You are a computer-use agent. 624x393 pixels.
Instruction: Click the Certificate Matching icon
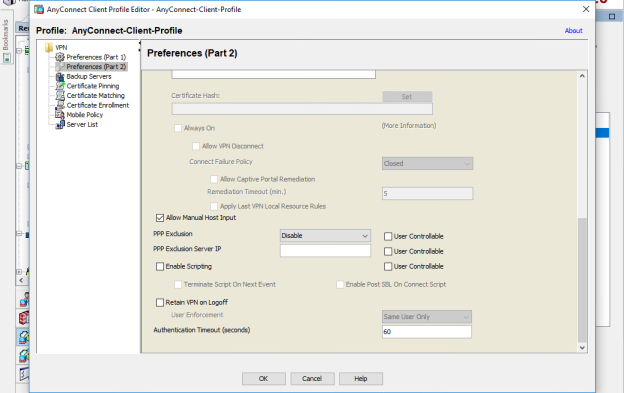[x=60, y=95]
